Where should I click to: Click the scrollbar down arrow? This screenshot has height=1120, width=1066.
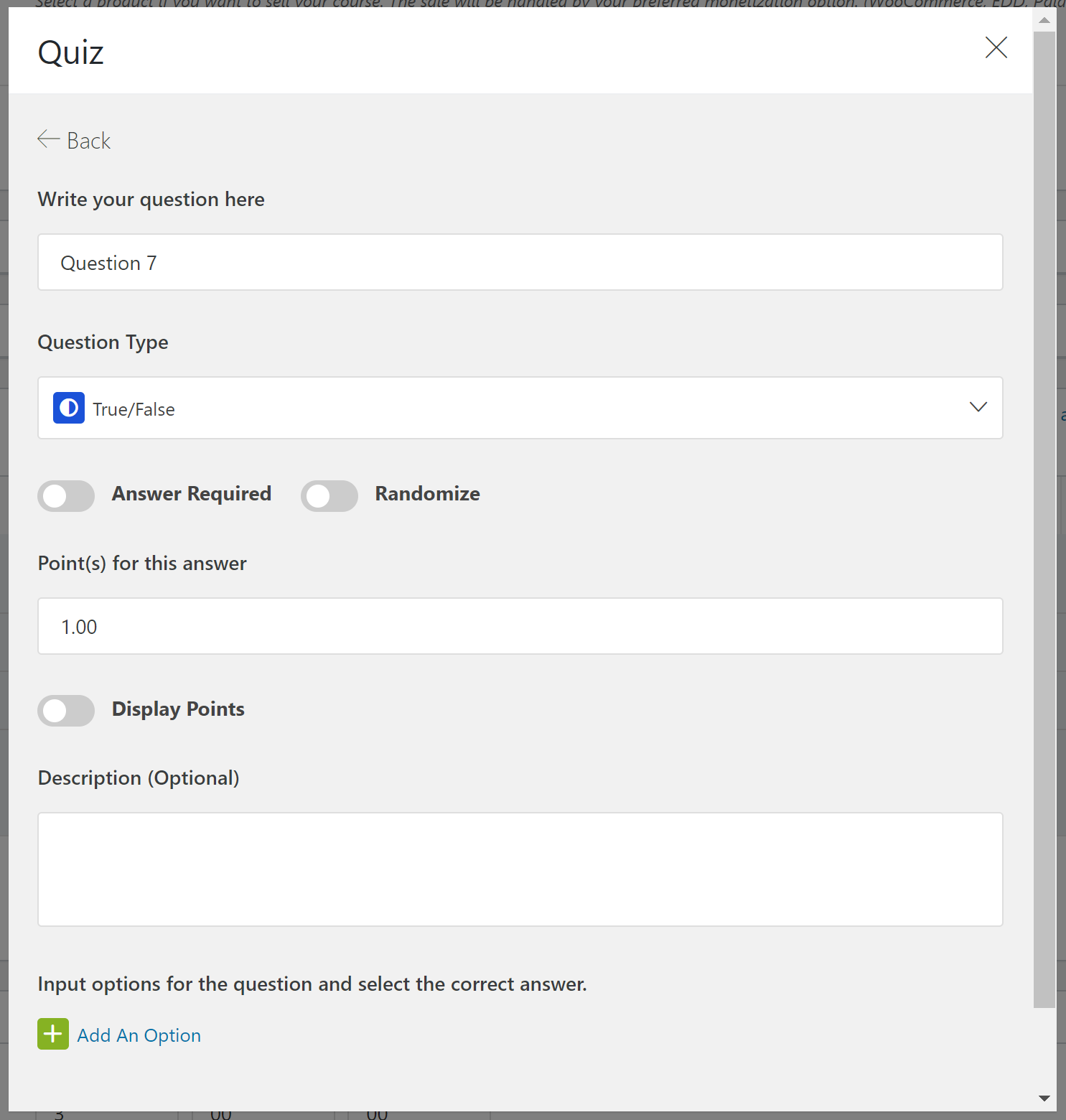(1044, 1098)
